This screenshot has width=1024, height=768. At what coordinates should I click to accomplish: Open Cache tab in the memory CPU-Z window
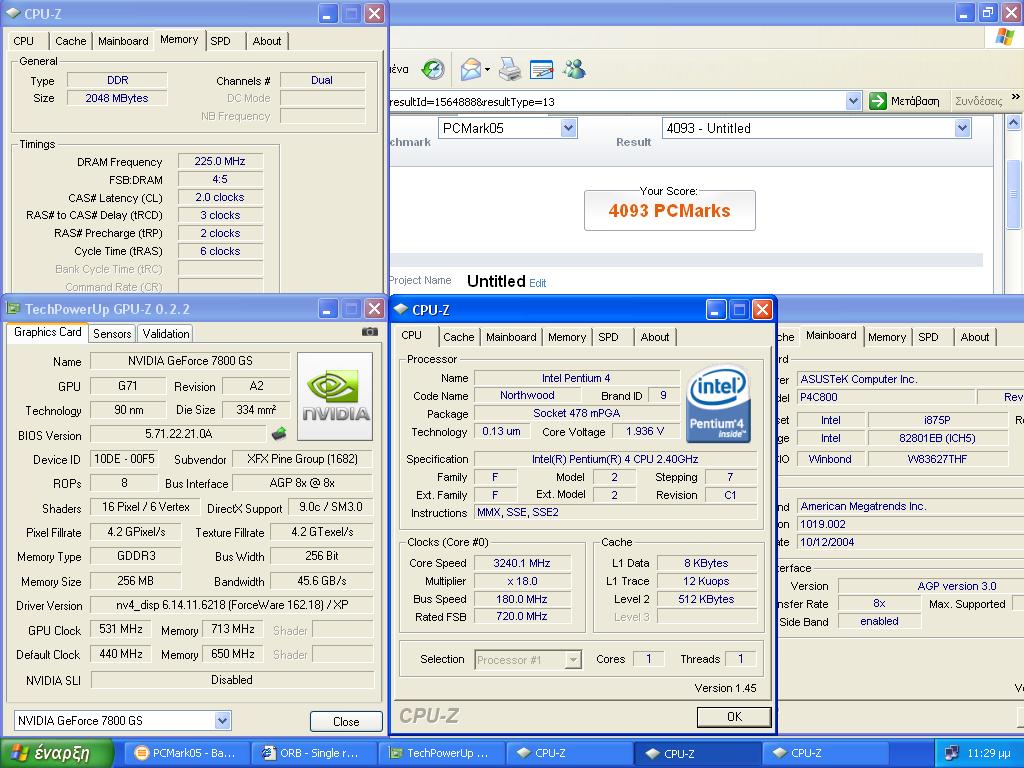click(x=71, y=41)
